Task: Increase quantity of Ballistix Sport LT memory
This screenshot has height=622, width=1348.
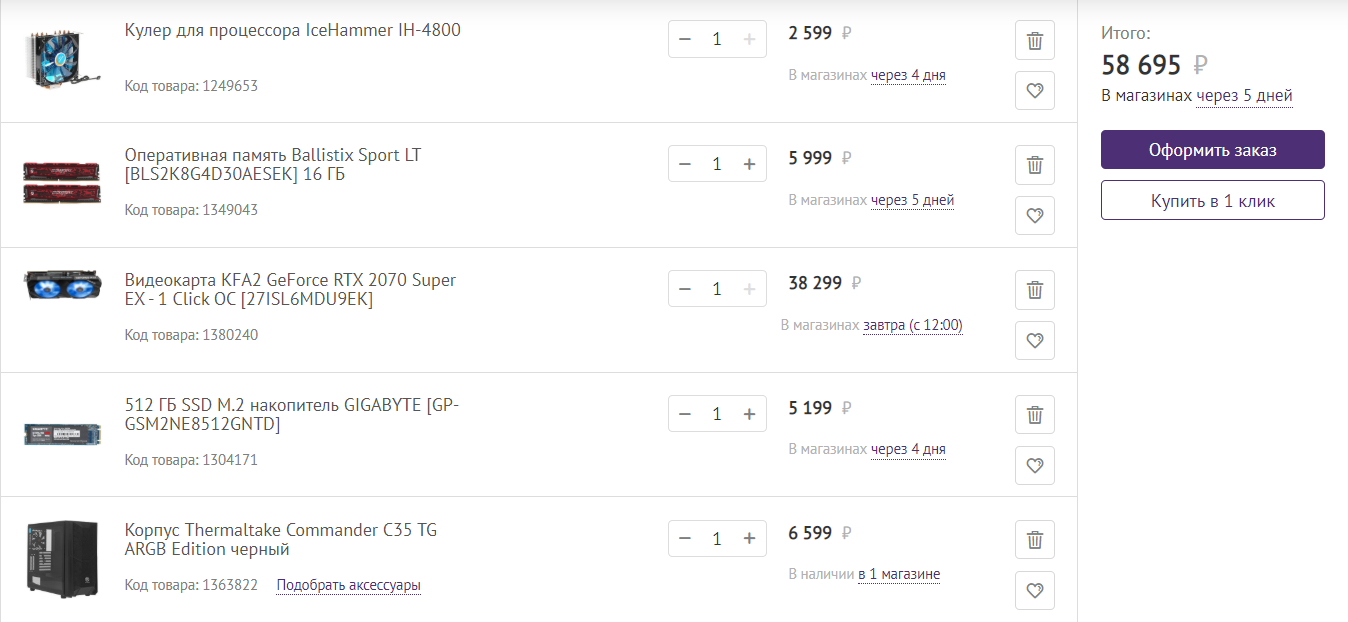Action: (x=749, y=164)
